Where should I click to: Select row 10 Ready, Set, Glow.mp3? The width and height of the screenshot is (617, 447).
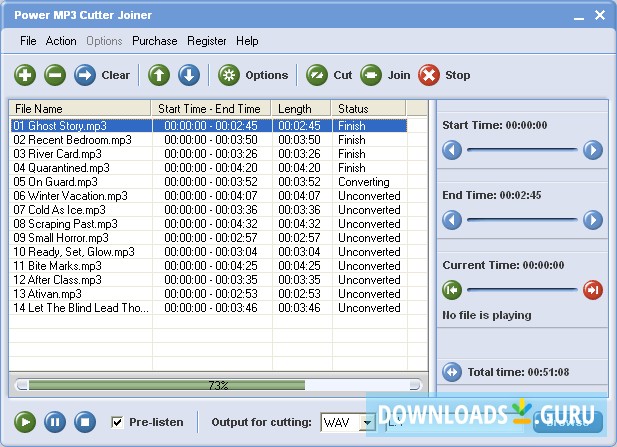[209, 252]
